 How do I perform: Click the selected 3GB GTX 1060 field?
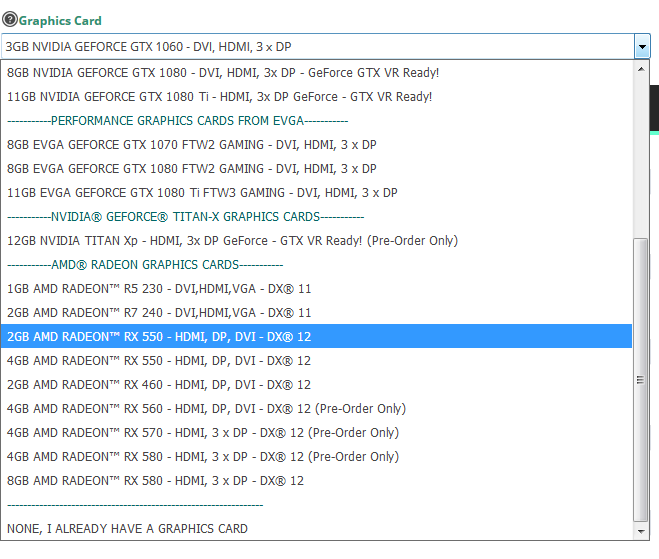tap(318, 47)
